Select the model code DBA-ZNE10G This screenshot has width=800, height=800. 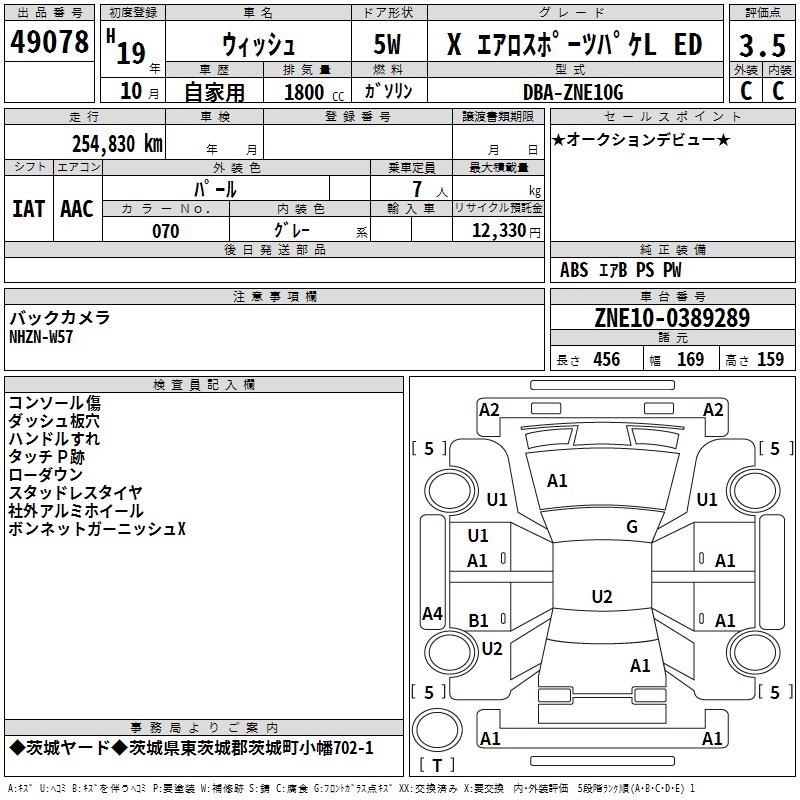click(573, 92)
